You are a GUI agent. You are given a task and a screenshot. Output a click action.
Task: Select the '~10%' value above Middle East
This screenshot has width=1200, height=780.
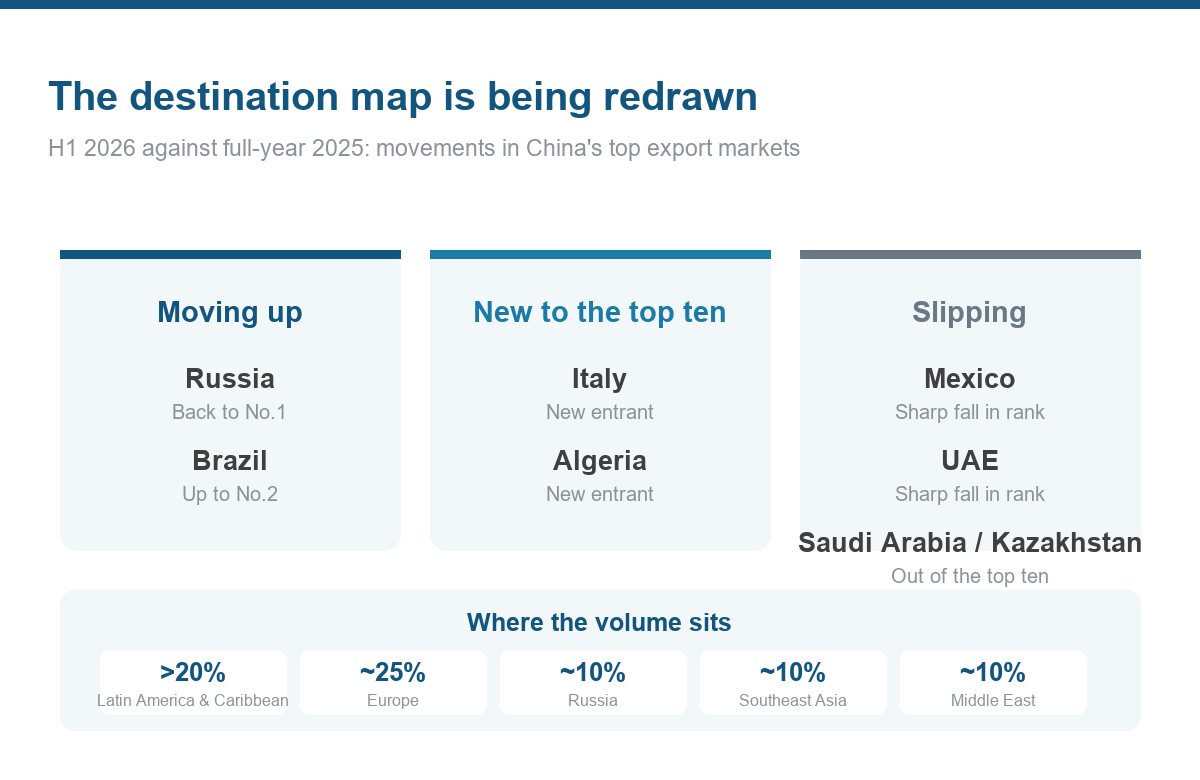(x=993, y=672)
